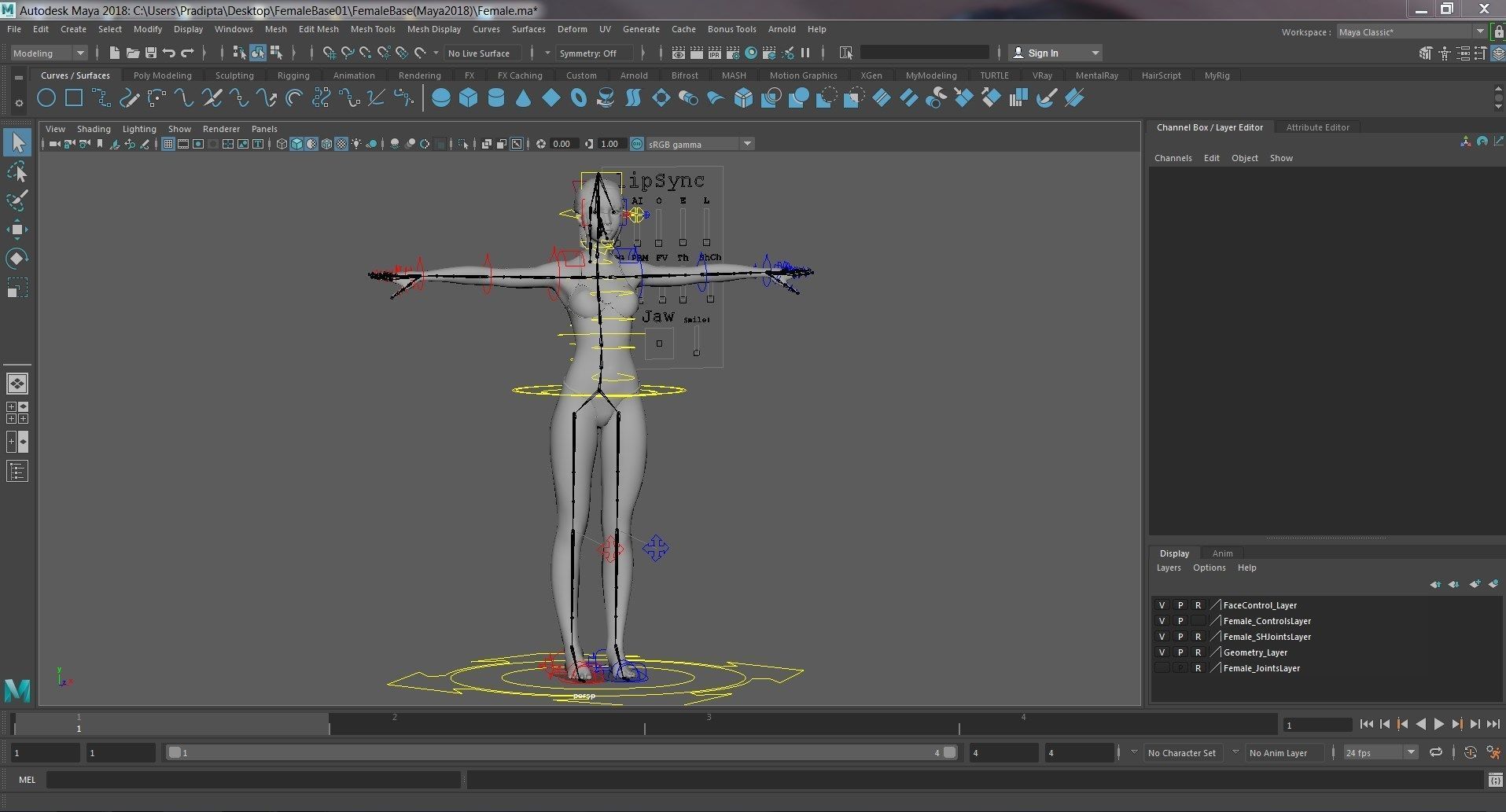This screenshot has height=812, width=1506.
Task: Activate the Move tool in the toolbox
Action: click(17, 230)
